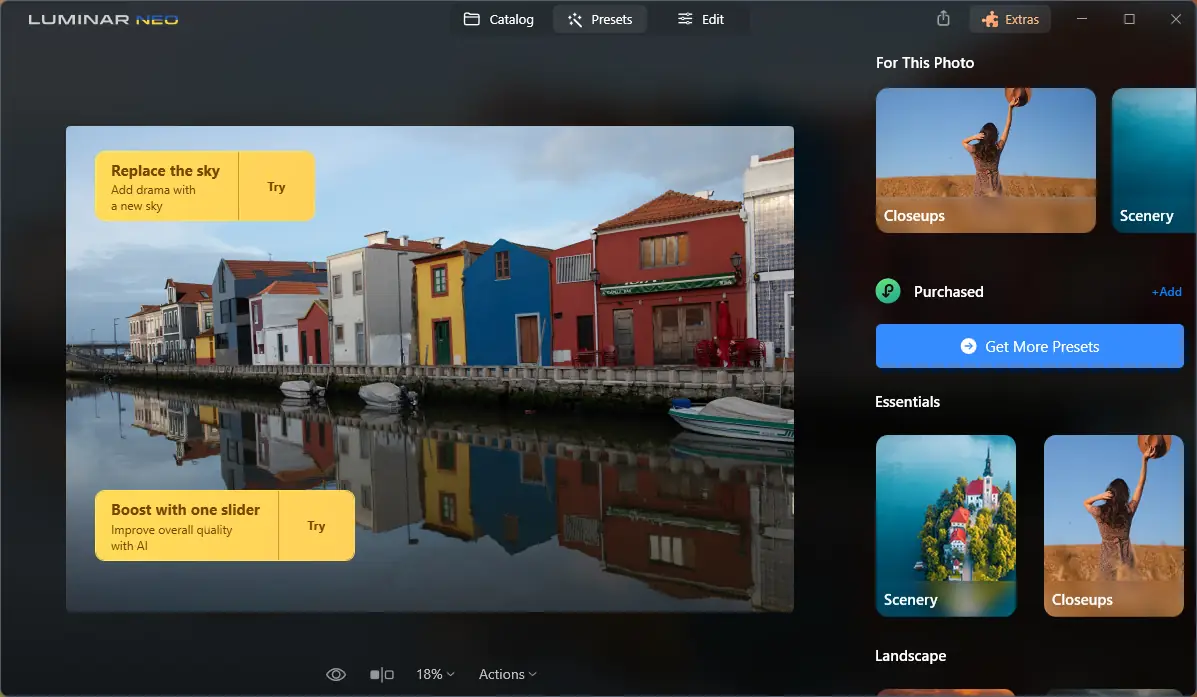The width and height of the screenshot is (1197, 697).
Task: Minimize the Luminar Neo window
Action: [x=1082, y=19]
